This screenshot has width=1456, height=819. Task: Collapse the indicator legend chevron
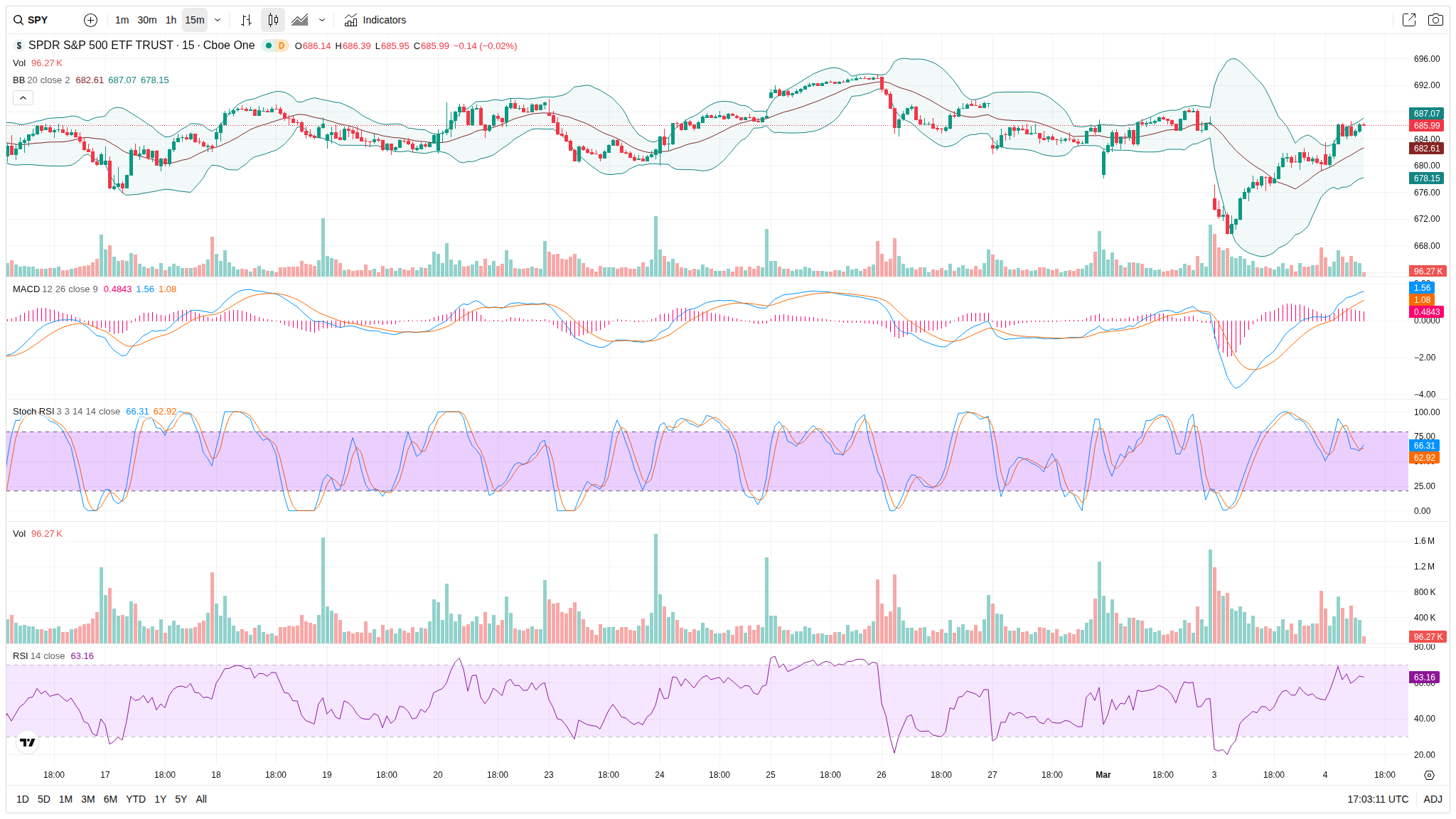click(23, 98)
